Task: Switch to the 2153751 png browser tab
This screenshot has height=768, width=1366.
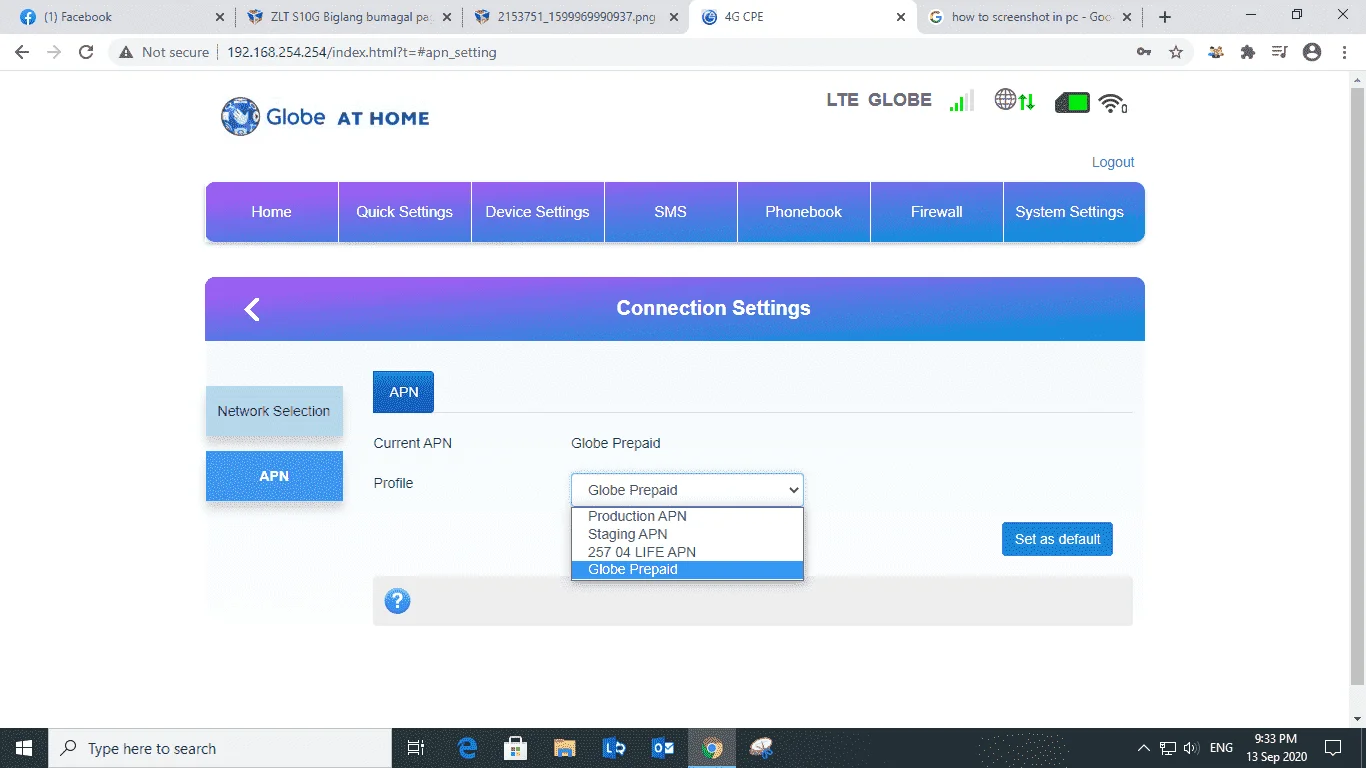Action: coord(576,17)
